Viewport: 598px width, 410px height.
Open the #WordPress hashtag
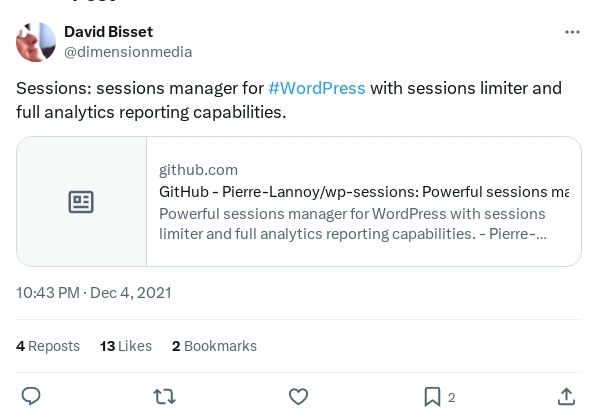[317, 88]
